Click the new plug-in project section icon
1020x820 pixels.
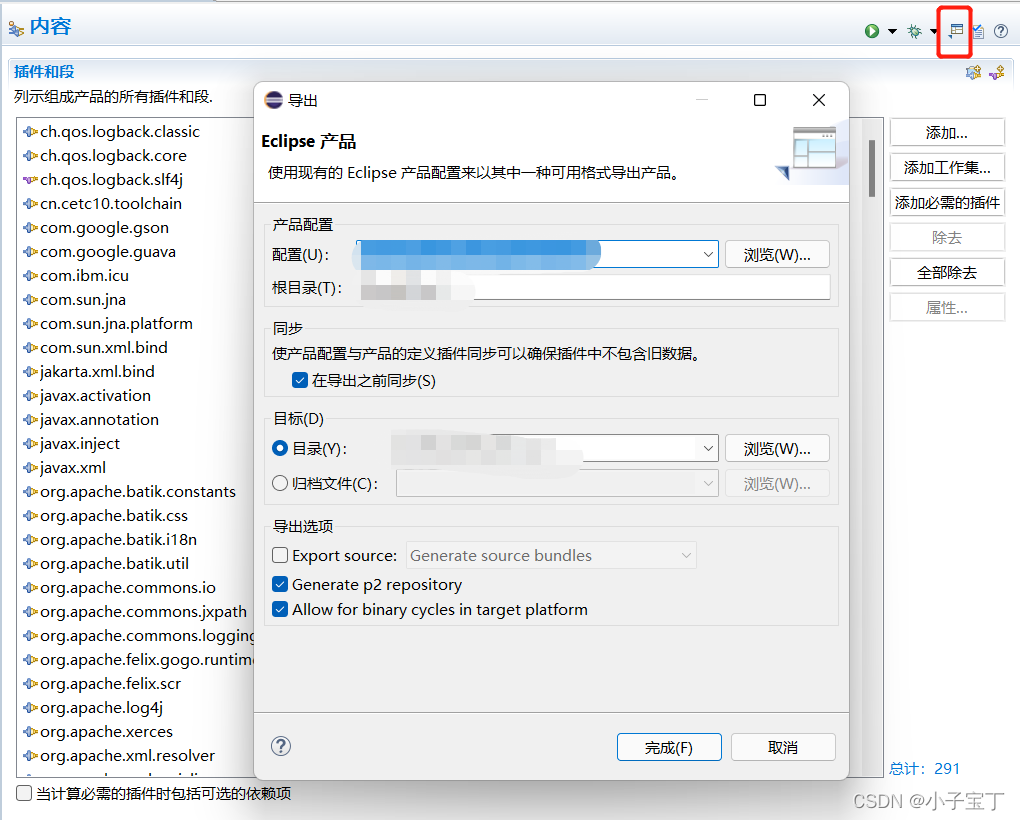[973, 72]
